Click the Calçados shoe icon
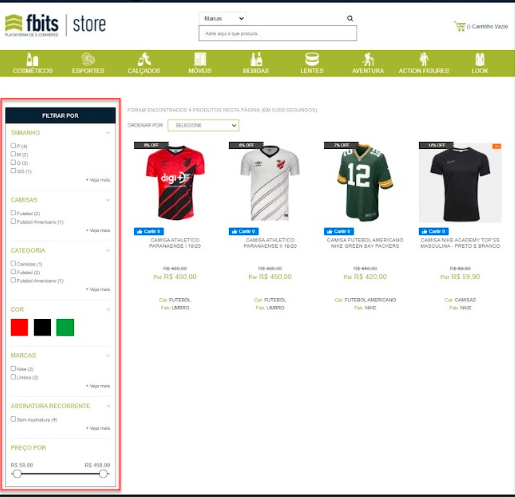Image resolution: width=515 pixels, height=497 pixels. tap(144, 59)
